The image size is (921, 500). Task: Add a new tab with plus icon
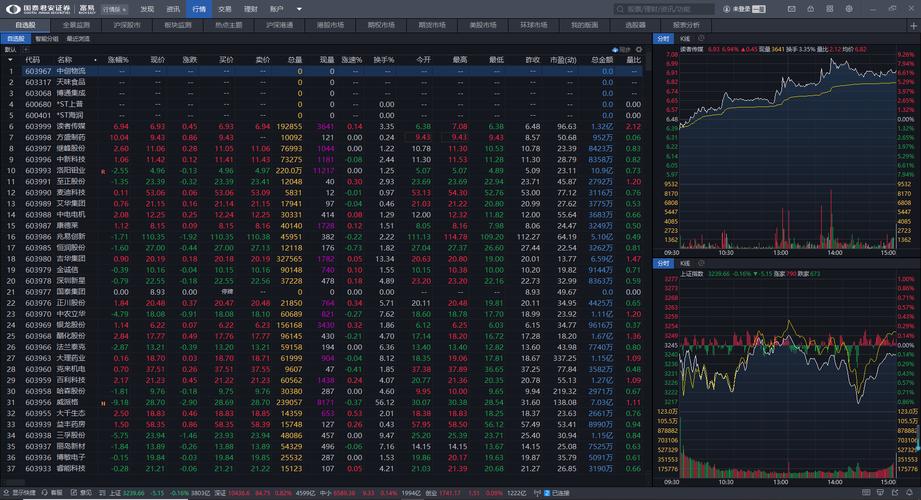coord(913,26)
